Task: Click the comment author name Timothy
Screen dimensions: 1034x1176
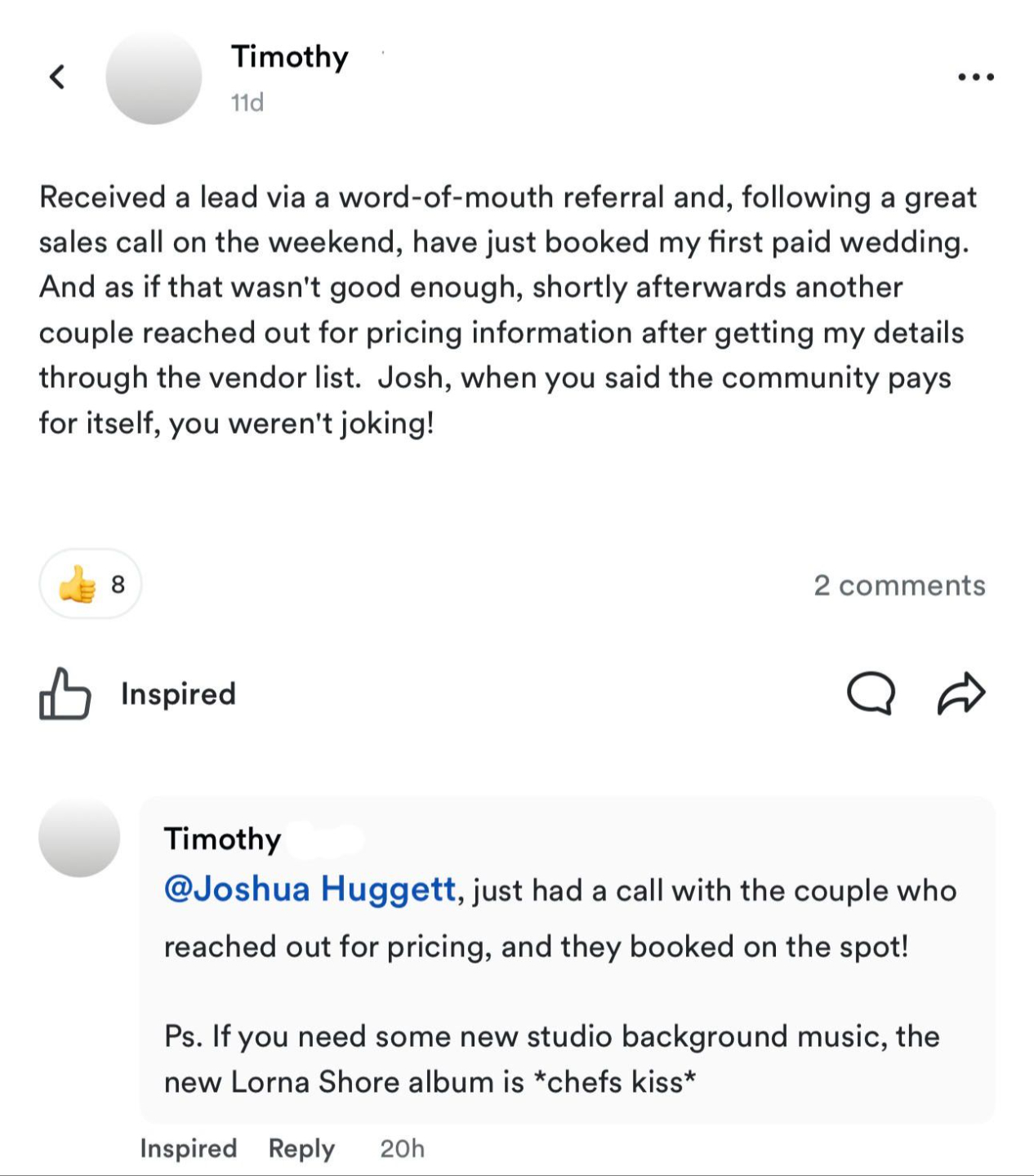Action: 222,839
